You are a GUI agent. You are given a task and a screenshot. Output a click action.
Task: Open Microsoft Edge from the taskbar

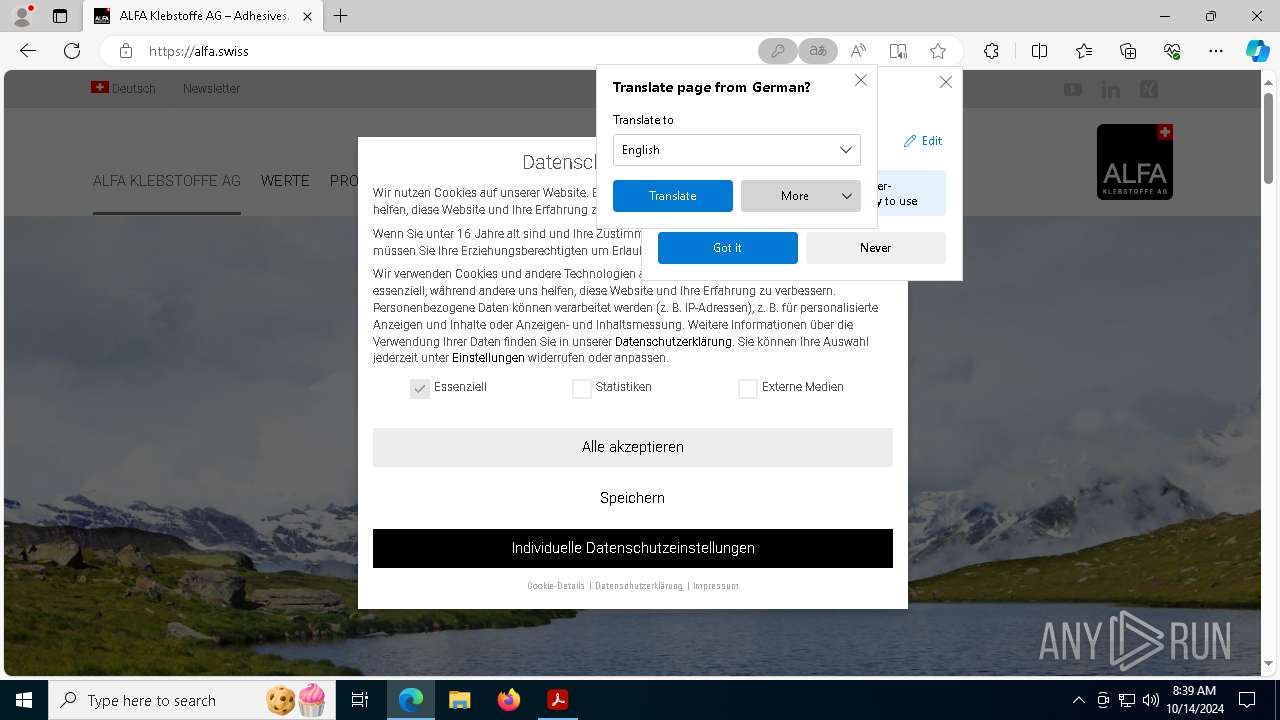click(411, 700)
